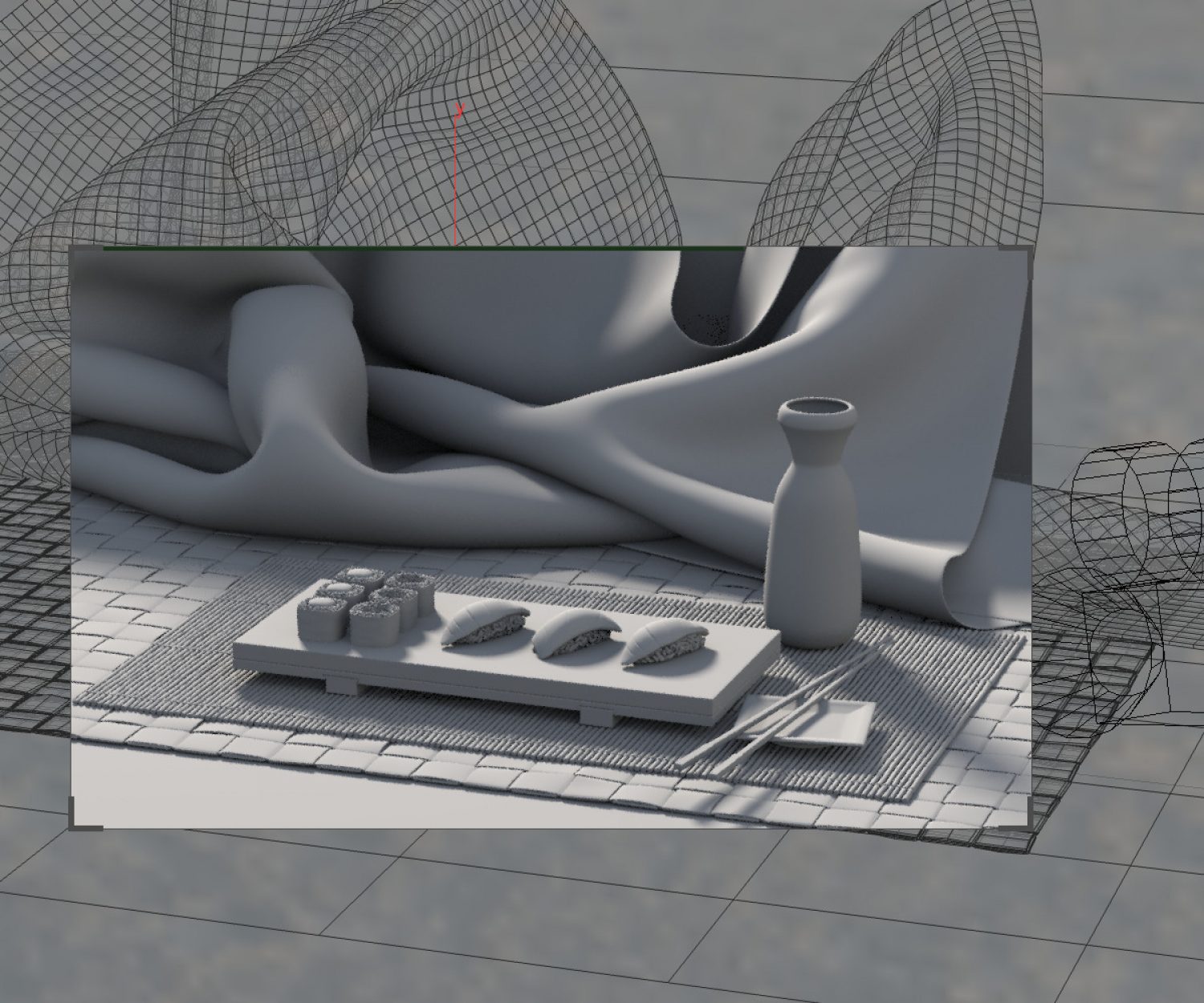
Task: Click the leftmost nigiri sushi piece
Action: (x=484, y=624)
